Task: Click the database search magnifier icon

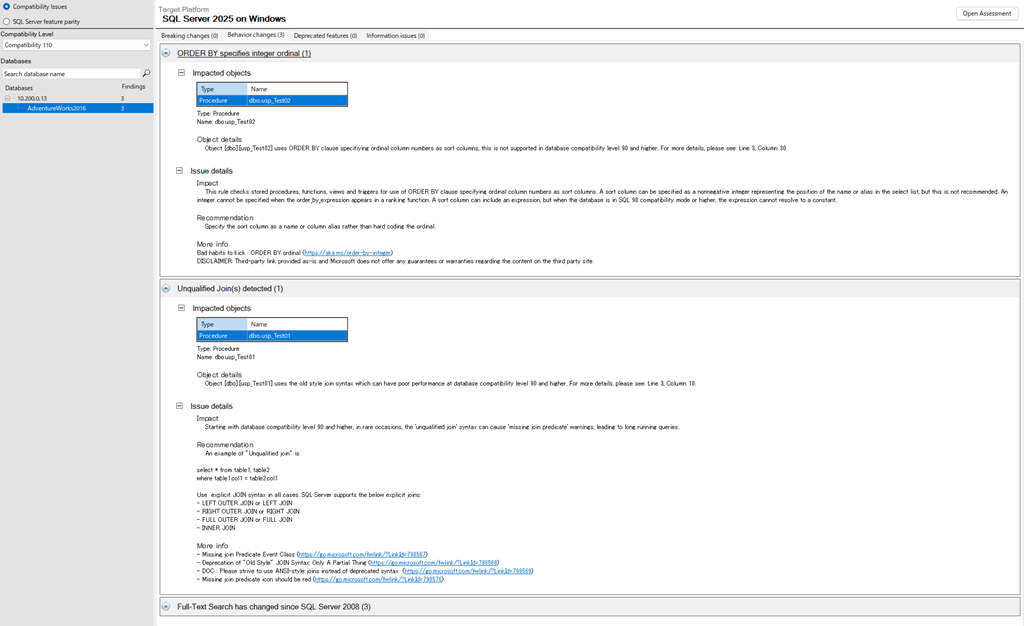Action: [146, 74]
